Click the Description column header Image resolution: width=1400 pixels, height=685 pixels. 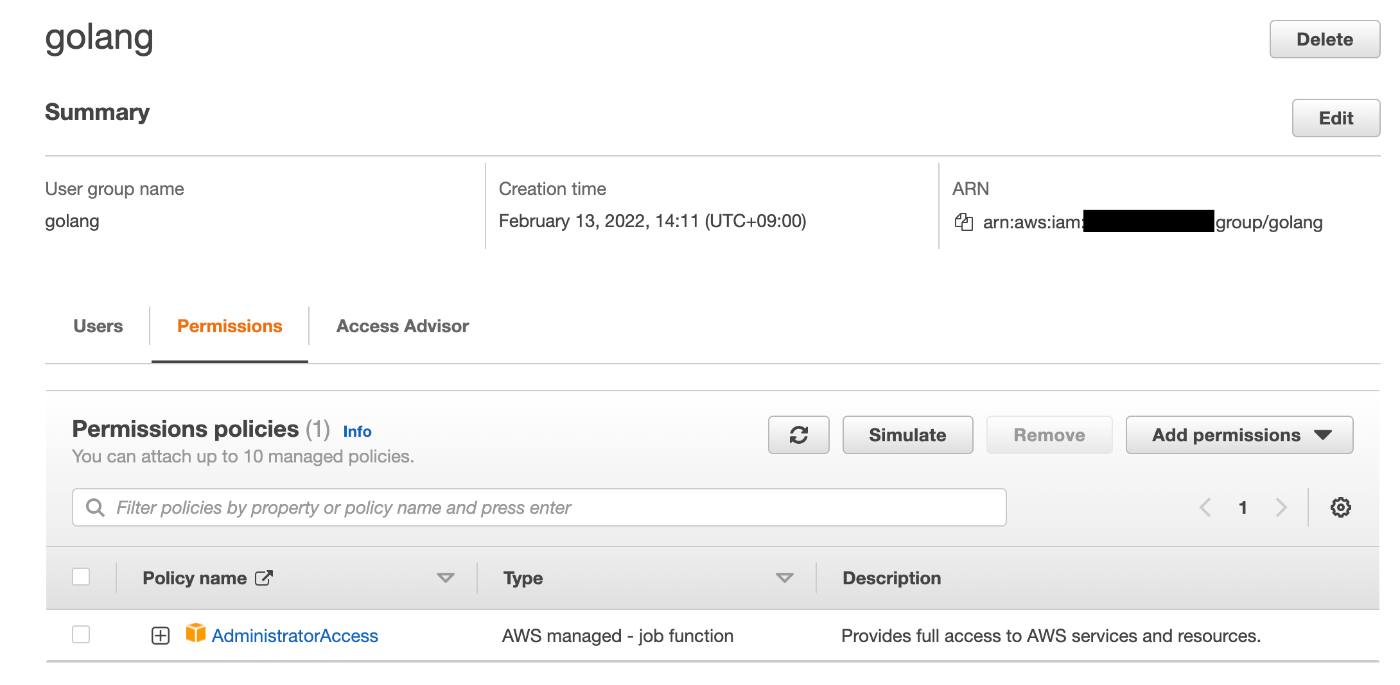[x=892, y=578]
